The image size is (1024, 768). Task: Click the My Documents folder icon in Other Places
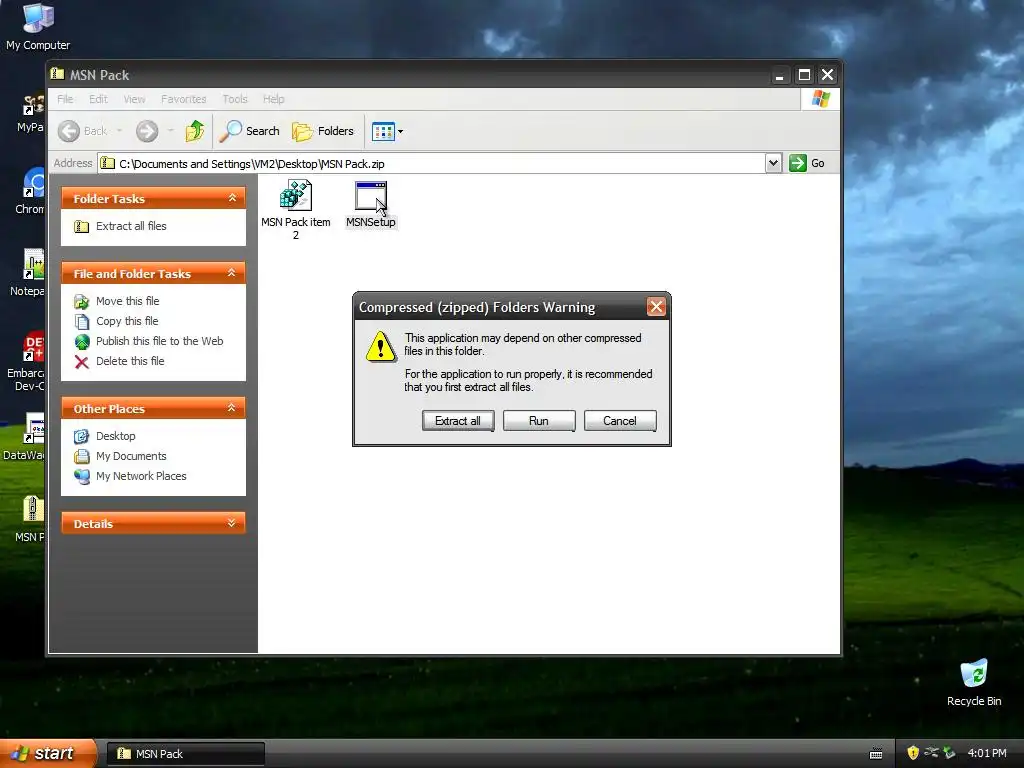tap(82, 456)
